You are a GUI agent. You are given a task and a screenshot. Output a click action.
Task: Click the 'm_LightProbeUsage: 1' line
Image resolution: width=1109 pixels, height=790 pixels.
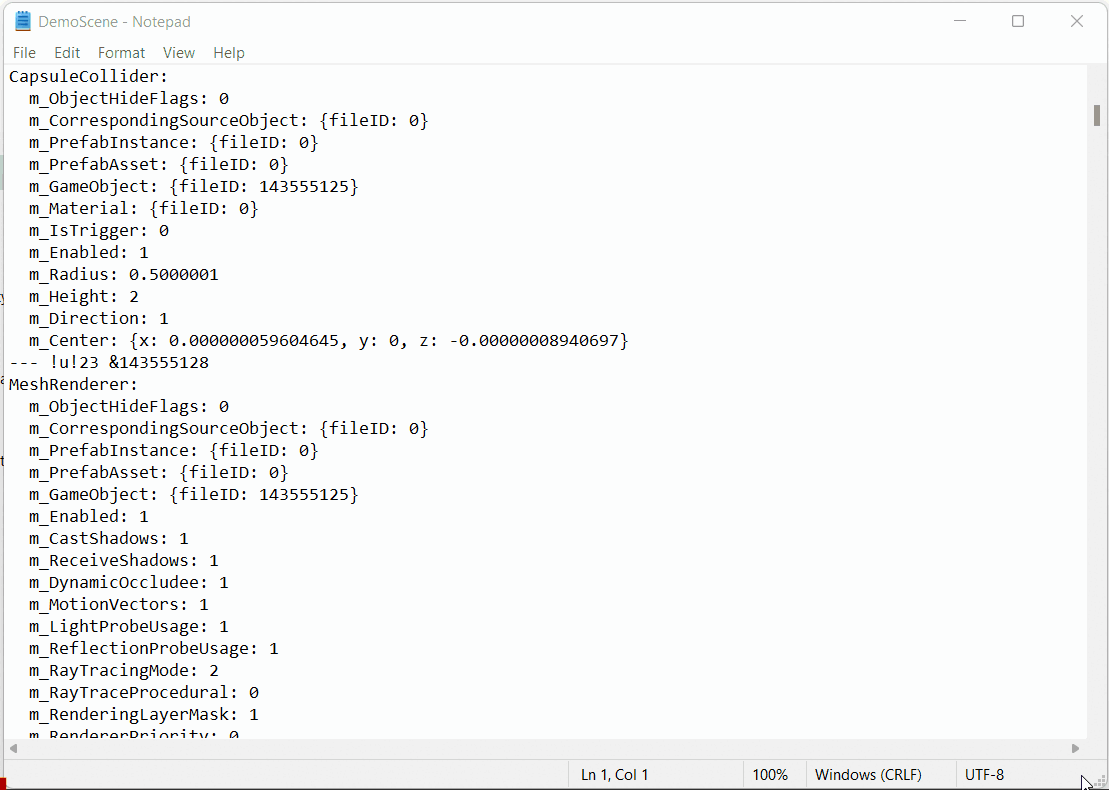[x=129, y=626]
